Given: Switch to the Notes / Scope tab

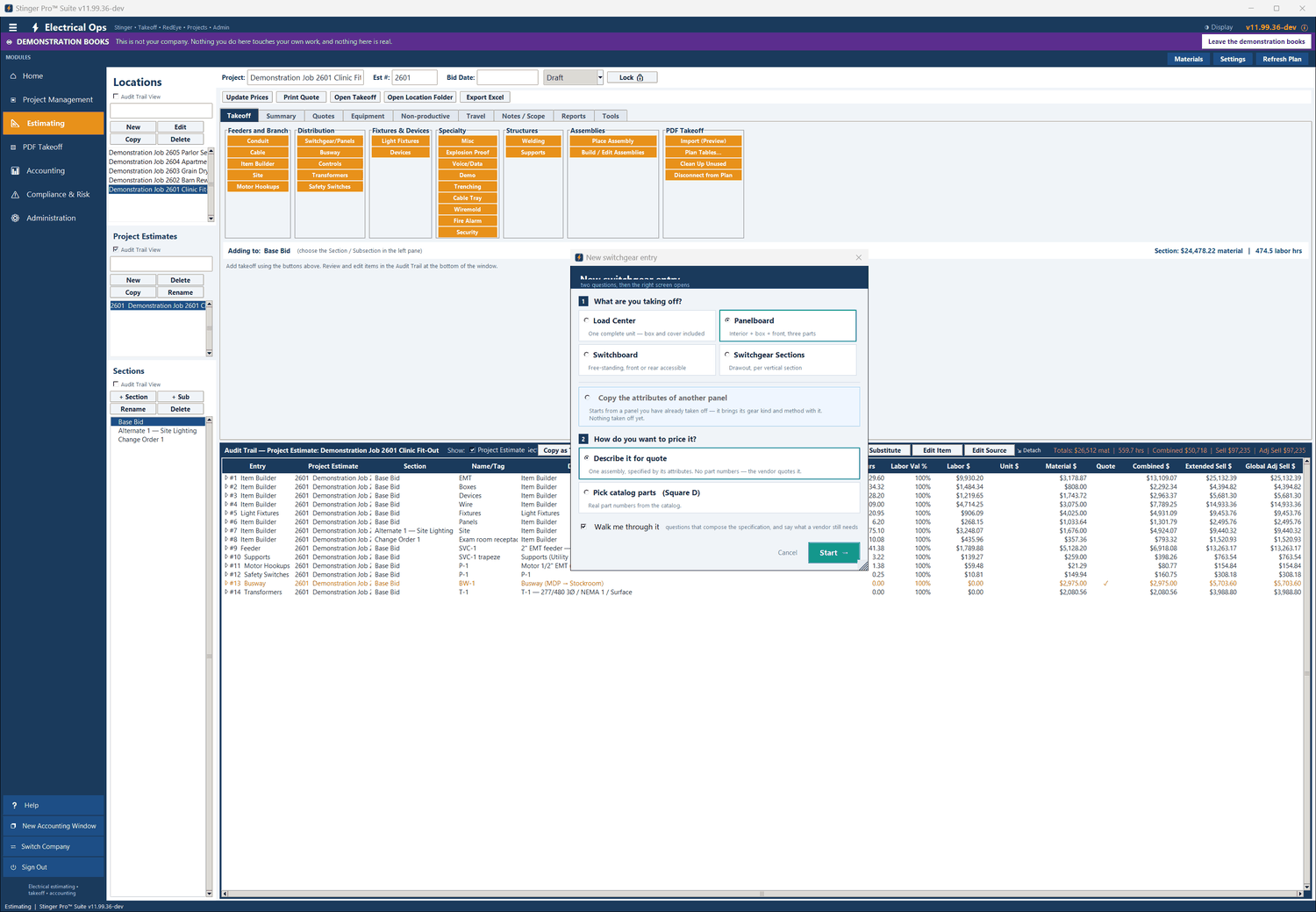Looking at the screenshot, I should [524, 116].
